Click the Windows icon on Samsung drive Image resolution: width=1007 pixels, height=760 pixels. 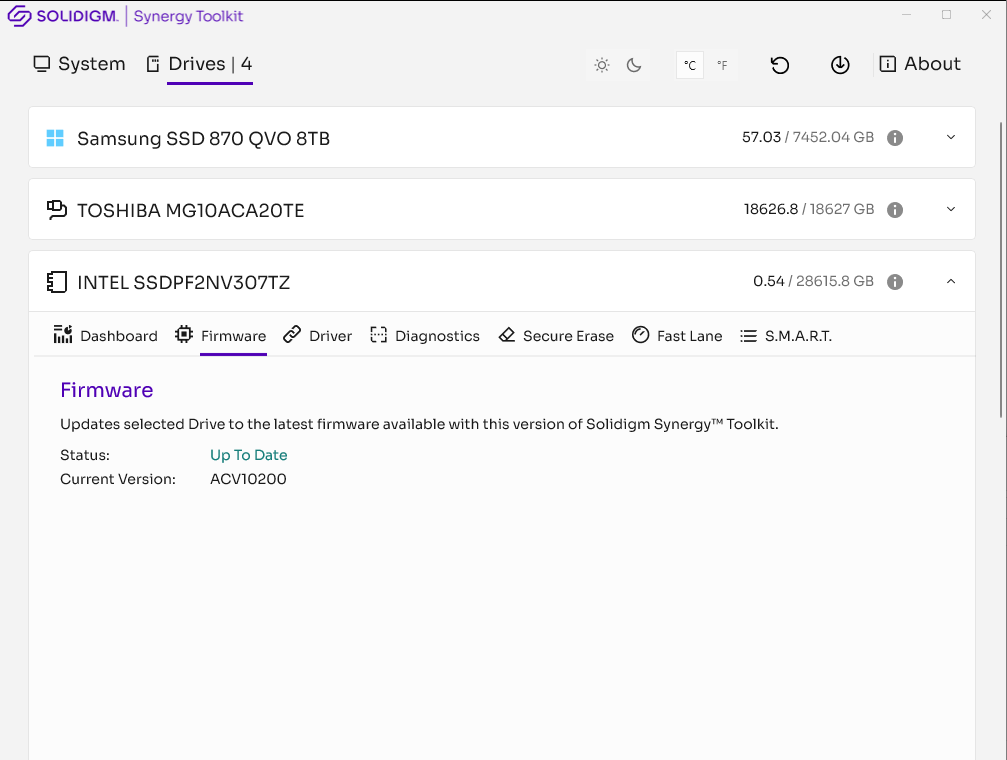tap(55, 138)
